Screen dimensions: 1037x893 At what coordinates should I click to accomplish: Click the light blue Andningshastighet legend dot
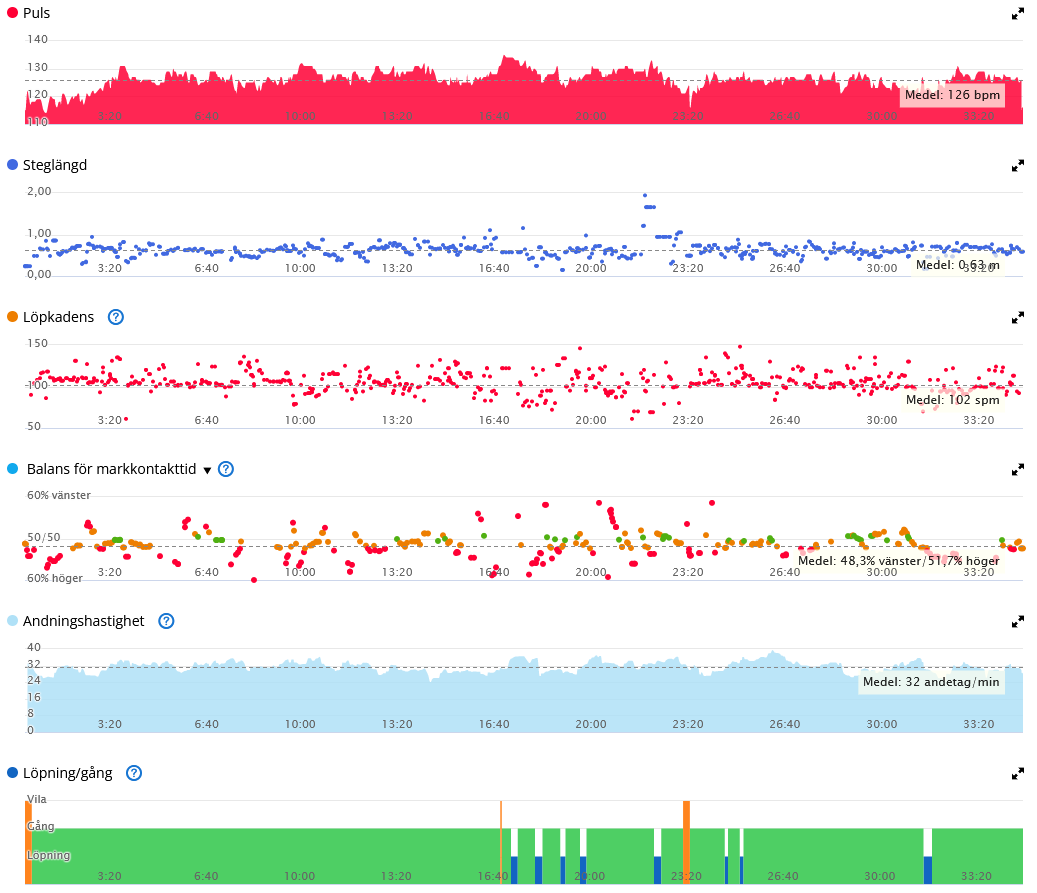click(x=13, y=621)
